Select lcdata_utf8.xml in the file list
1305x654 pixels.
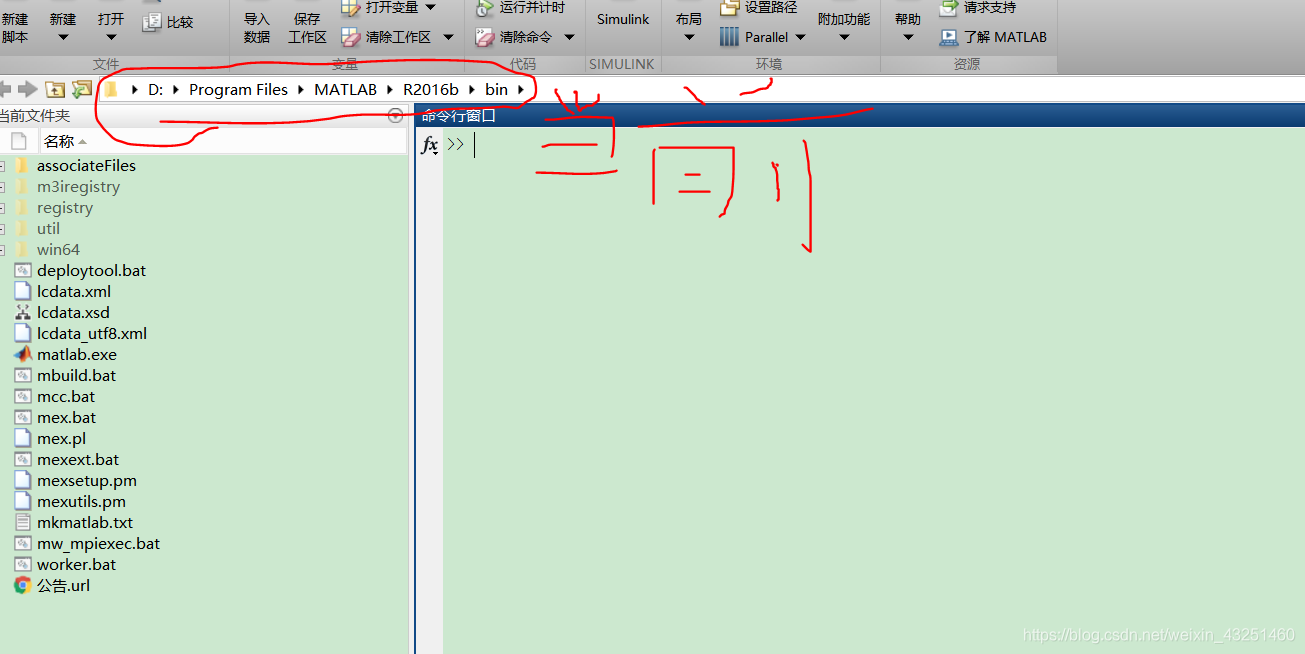coord(92,334)
